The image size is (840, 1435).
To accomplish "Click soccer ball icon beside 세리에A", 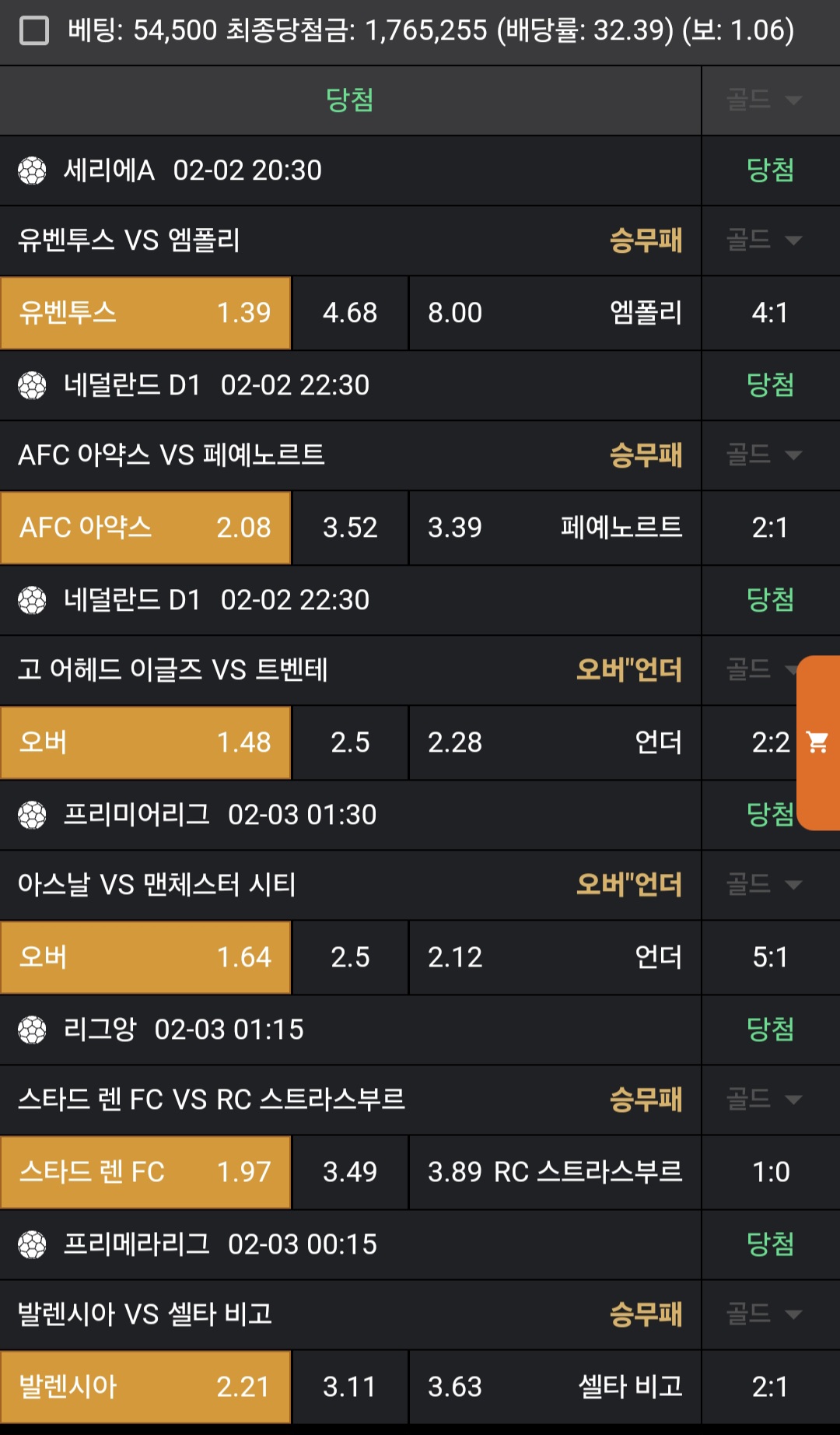I will coord(32,170).
